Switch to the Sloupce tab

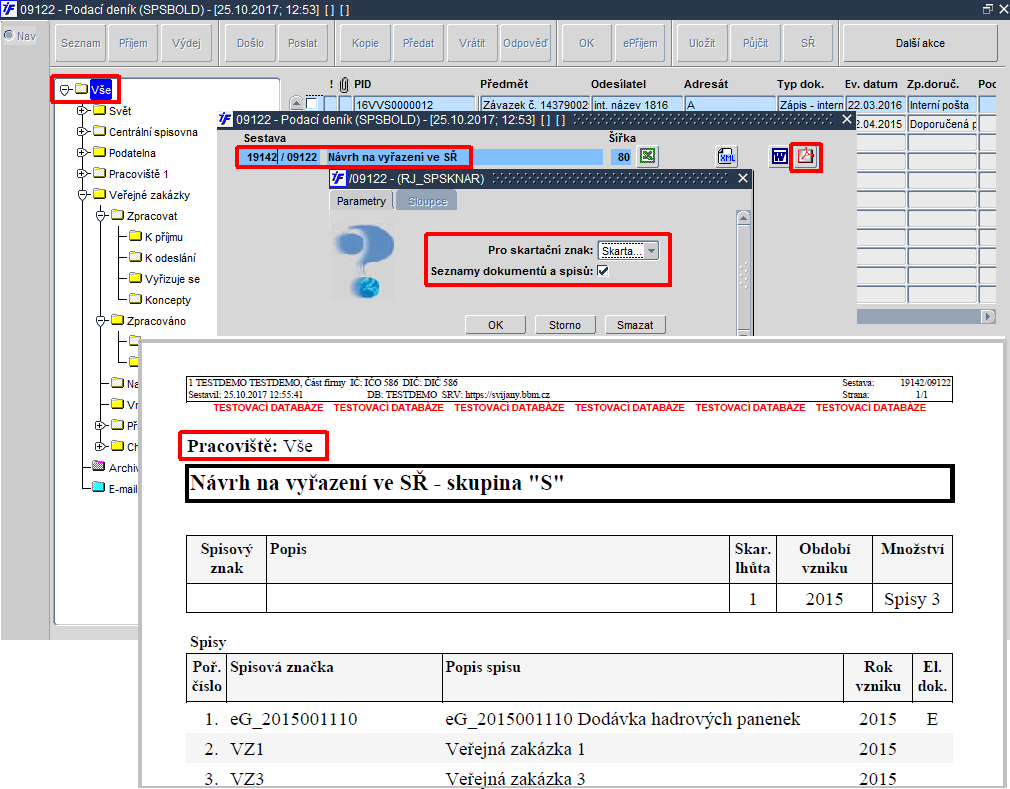coord(426,201)
